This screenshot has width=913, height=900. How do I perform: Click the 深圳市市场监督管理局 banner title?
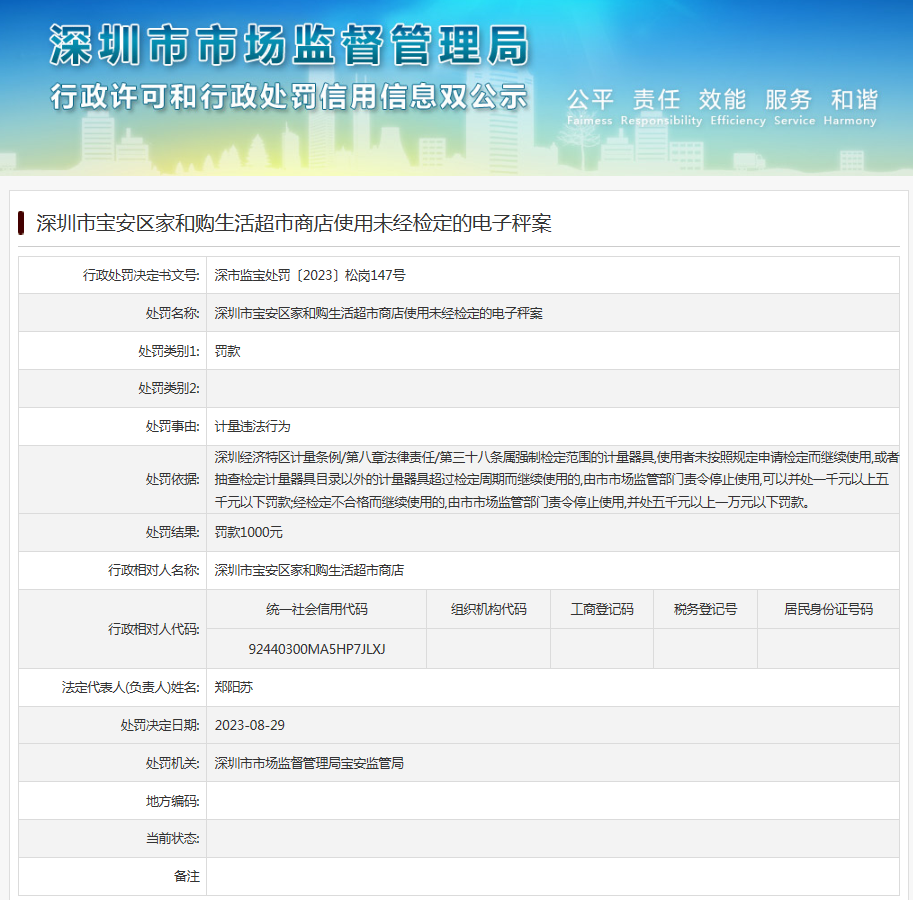(x=289, y=45)
